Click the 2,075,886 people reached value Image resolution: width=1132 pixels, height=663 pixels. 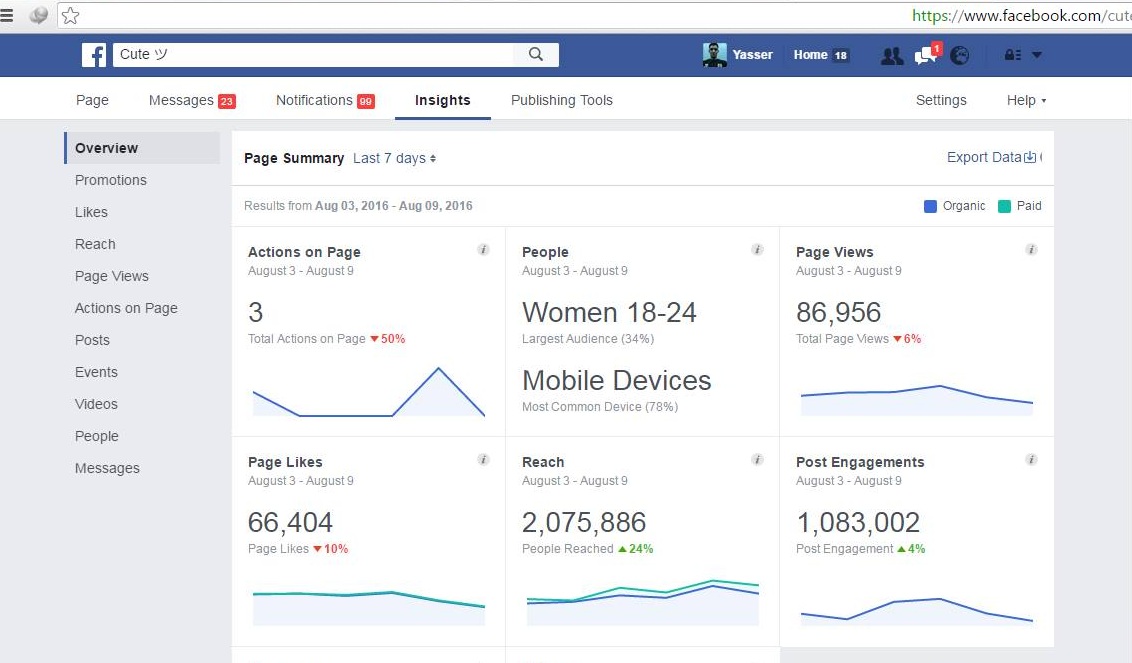click(584, 523)
